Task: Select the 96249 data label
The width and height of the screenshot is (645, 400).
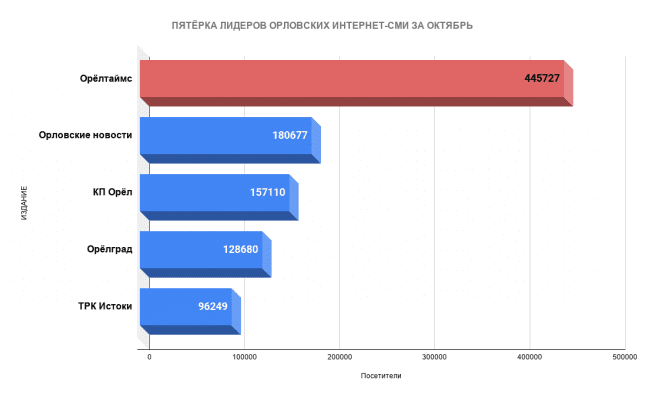Action: (x=213, y=307)
